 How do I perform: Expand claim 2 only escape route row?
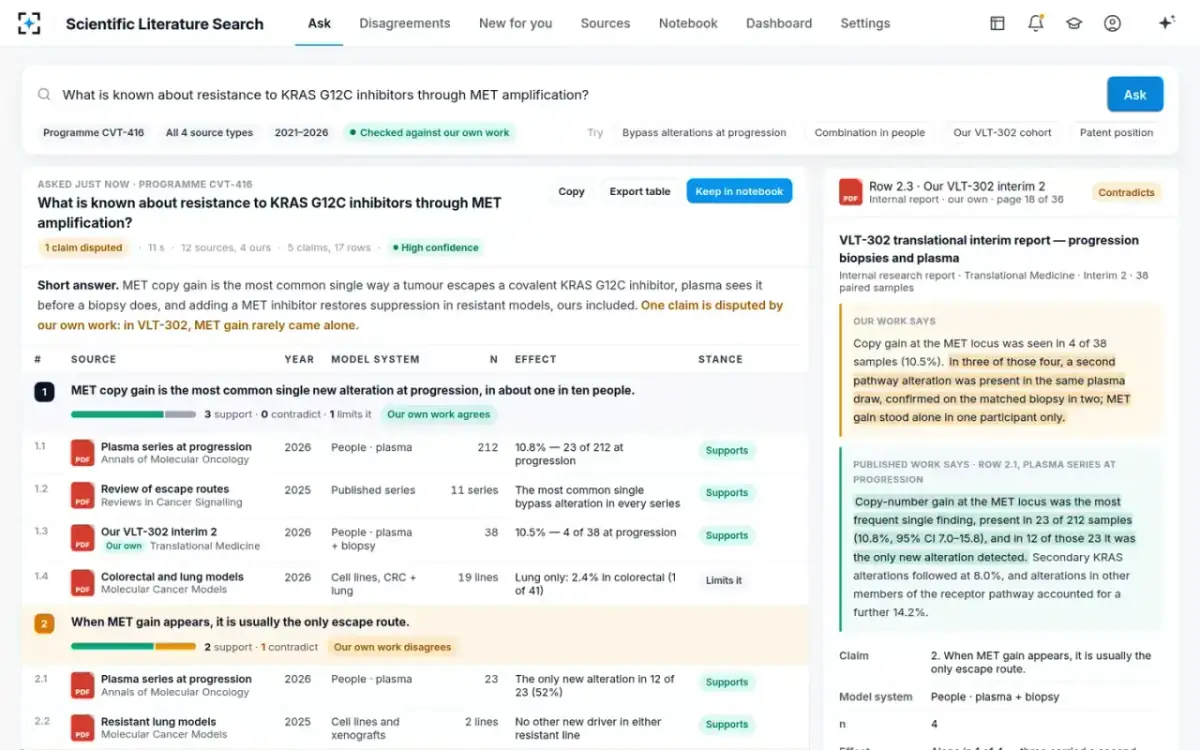[x=415, y=635]
